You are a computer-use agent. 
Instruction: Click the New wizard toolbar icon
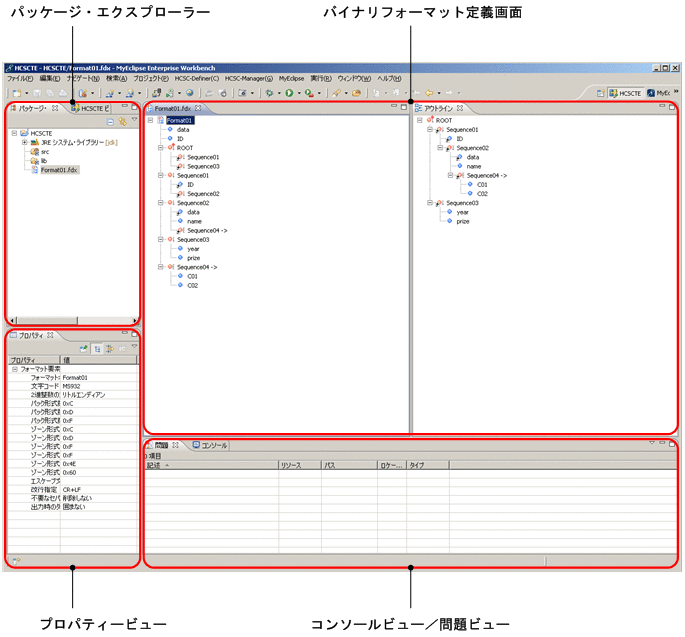click(17, 93)
